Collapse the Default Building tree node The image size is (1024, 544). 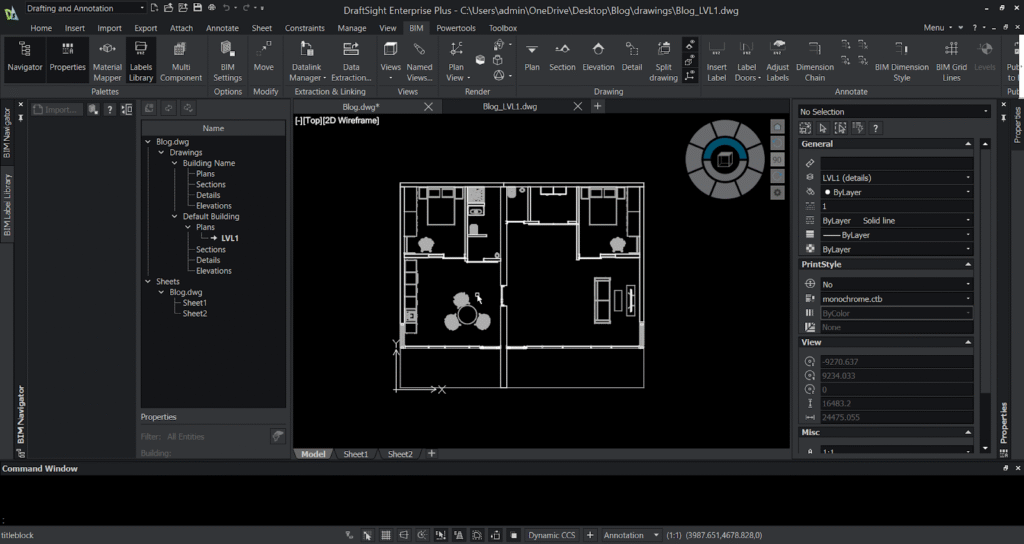point(174,216)
